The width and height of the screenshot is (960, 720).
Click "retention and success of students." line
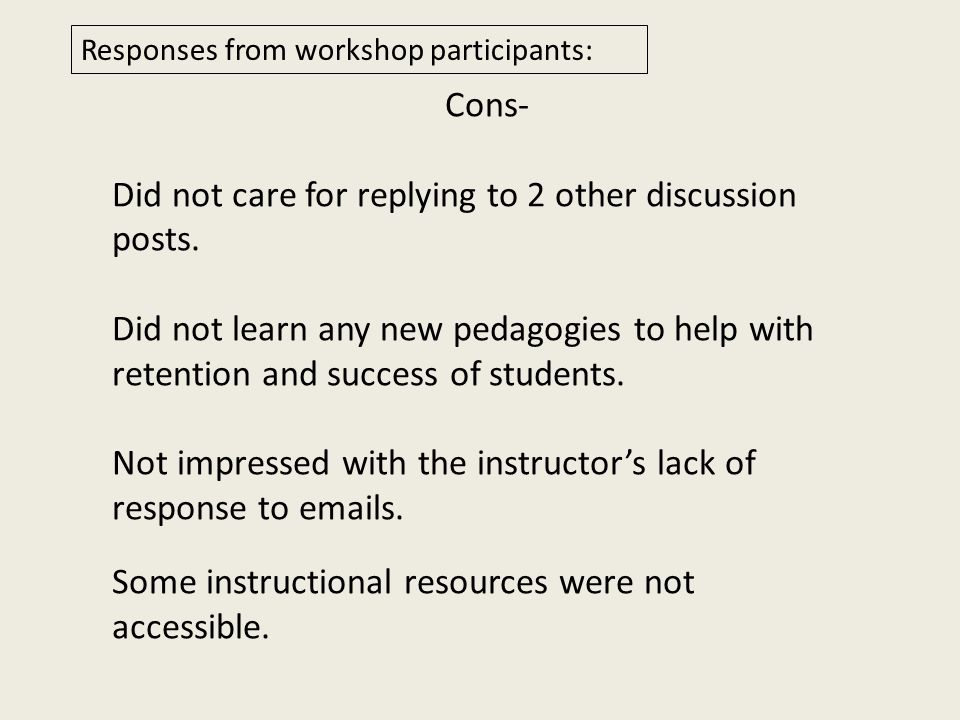tap(368, 375)
